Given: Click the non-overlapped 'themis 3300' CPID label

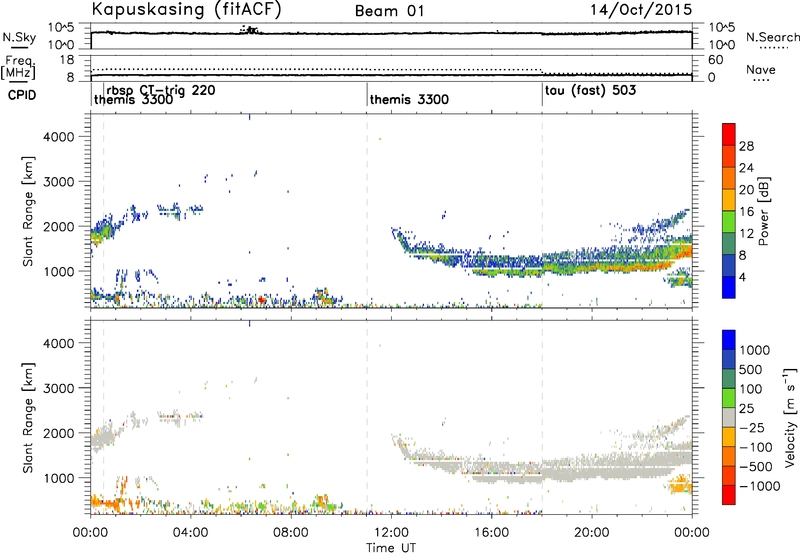Looking at the screenshot, I should tap(409, 99).
